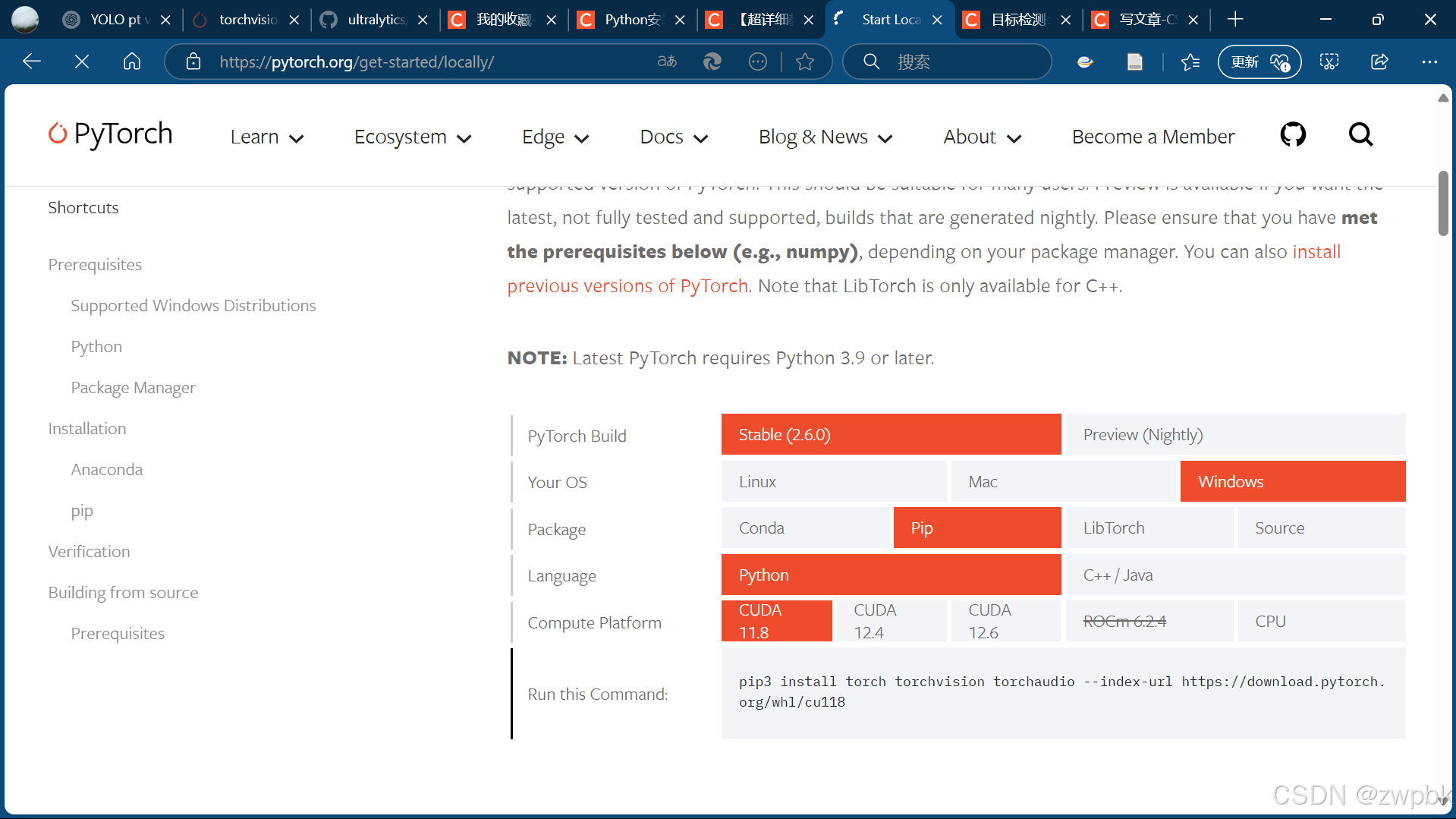Select CPU compute platform

[x=1322, y=621]
